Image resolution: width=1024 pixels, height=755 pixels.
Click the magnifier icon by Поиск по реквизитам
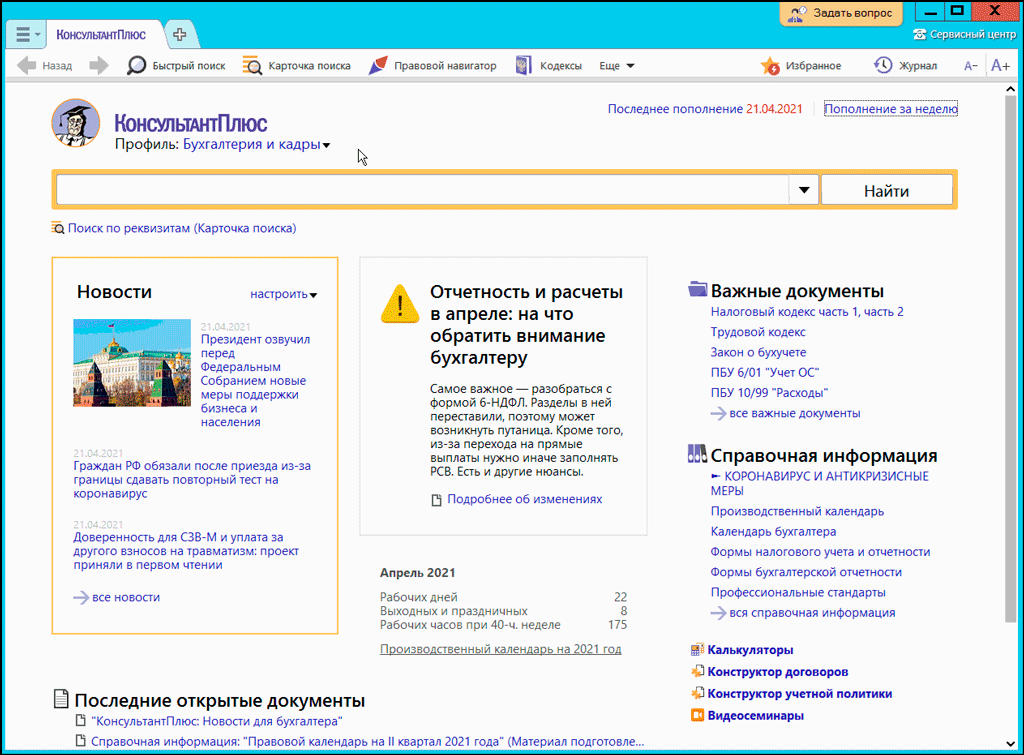click(58, 228)
